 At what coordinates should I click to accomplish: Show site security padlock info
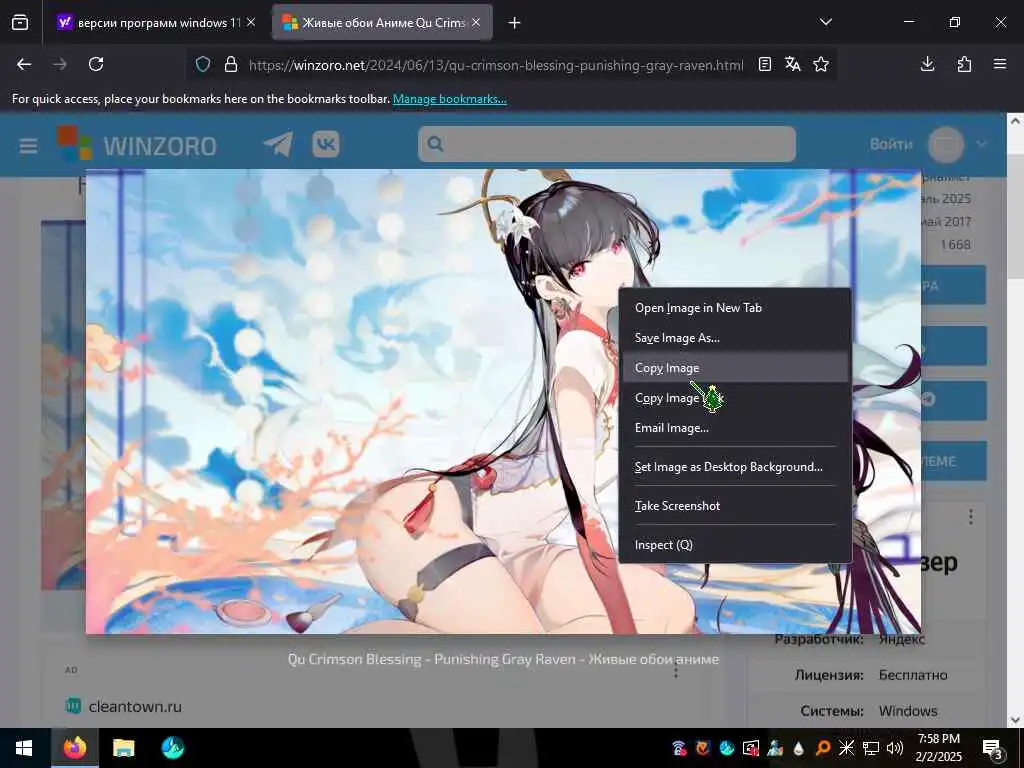[231, 65]
